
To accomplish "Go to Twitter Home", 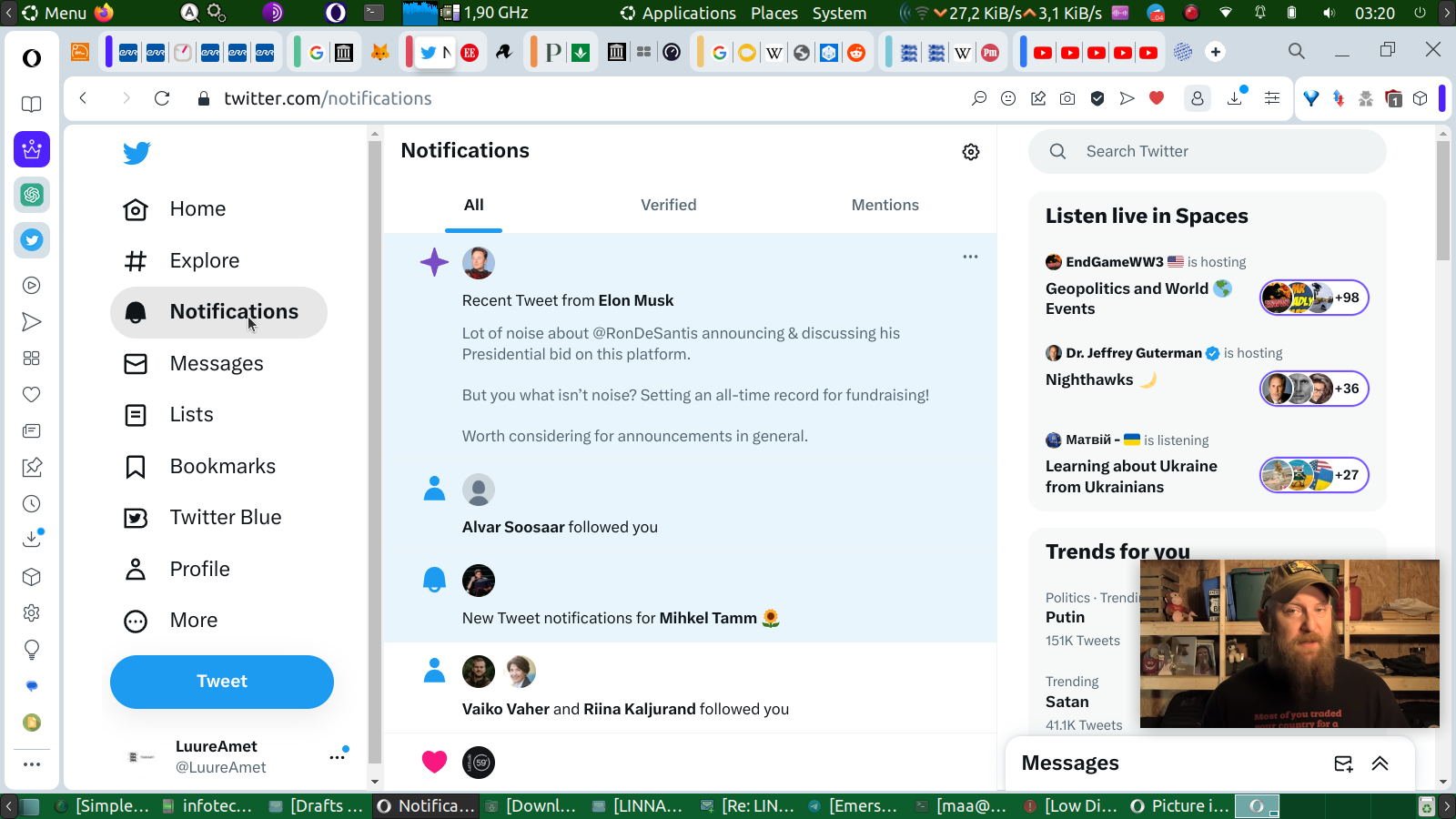I will click(x=175, y=209).
